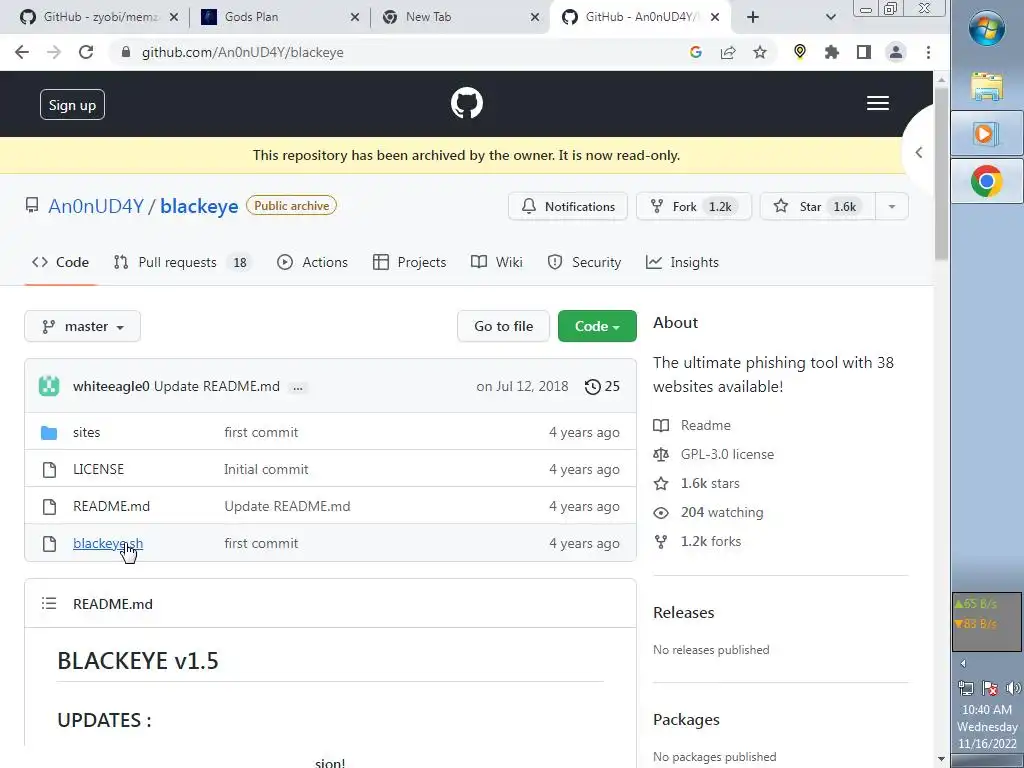Click the Notifications button
The width and height of the screenshot is (1024, 768).
click(x=568, y=206)
